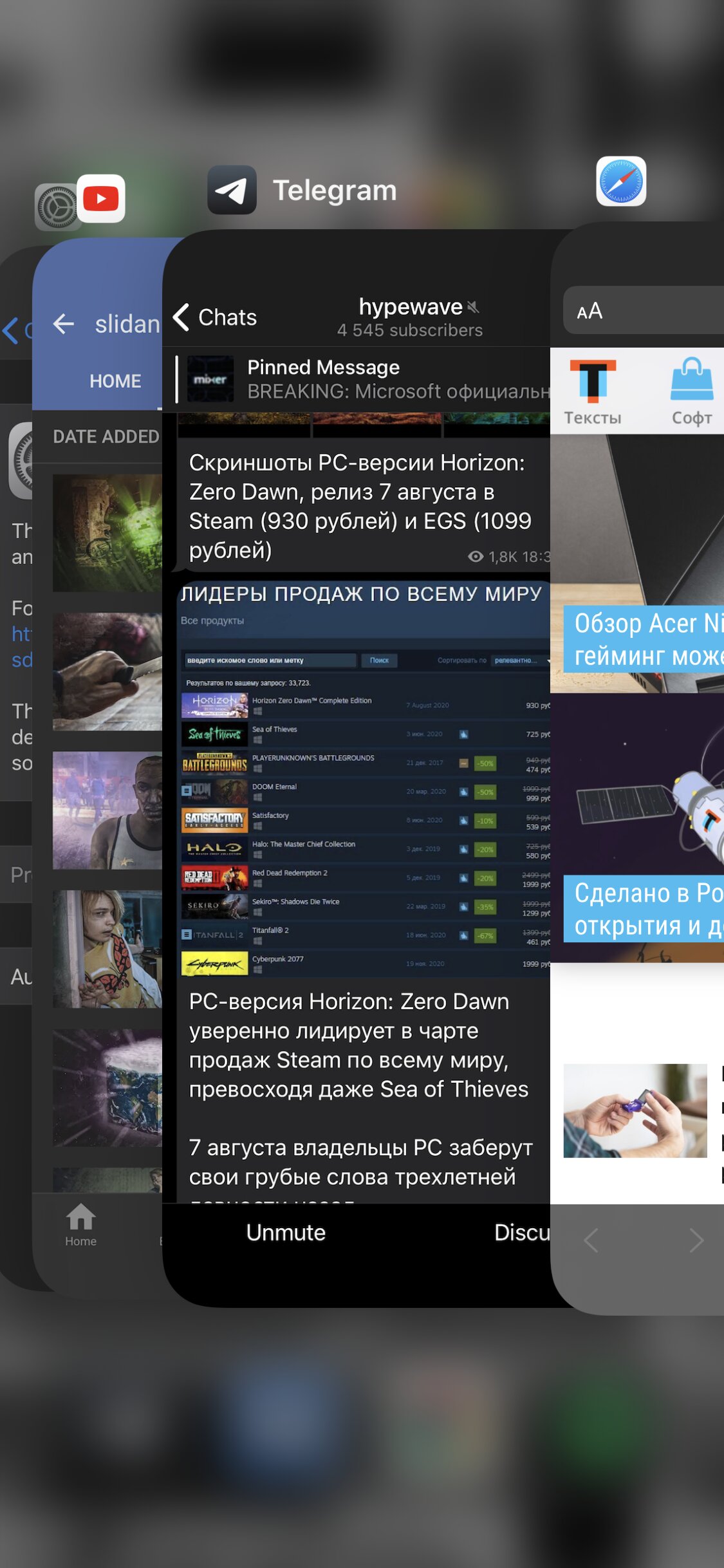The height and width of the screenshot is (1568, 724).
Task: Tap the views eye icon showing 1,8K
Action: pos(476,557)
